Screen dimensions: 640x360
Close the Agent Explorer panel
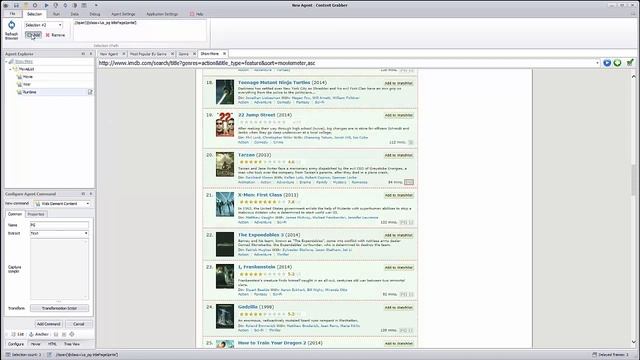pyautogui.click(x=91, y=53)
